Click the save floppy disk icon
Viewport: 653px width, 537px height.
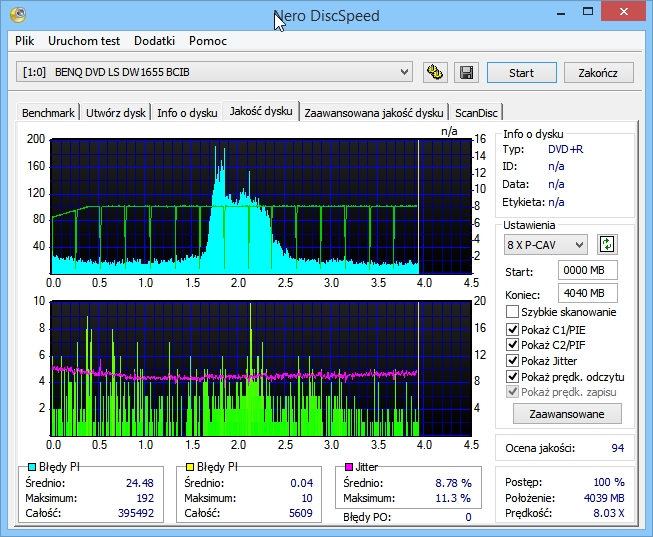click(466, 72)
